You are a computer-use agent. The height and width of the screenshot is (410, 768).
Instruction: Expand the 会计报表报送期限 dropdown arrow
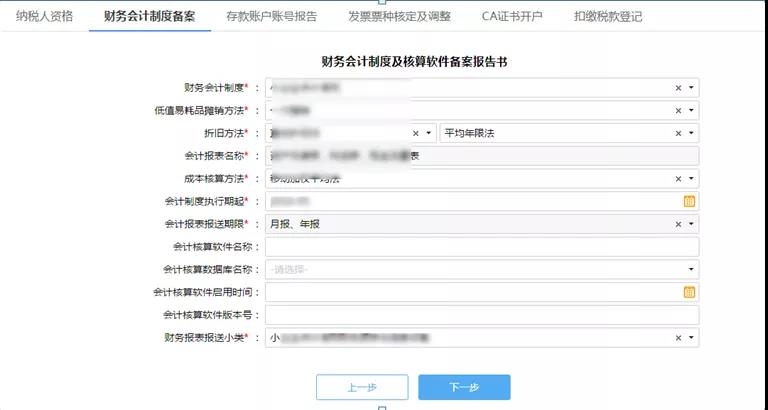click(691, 224)
